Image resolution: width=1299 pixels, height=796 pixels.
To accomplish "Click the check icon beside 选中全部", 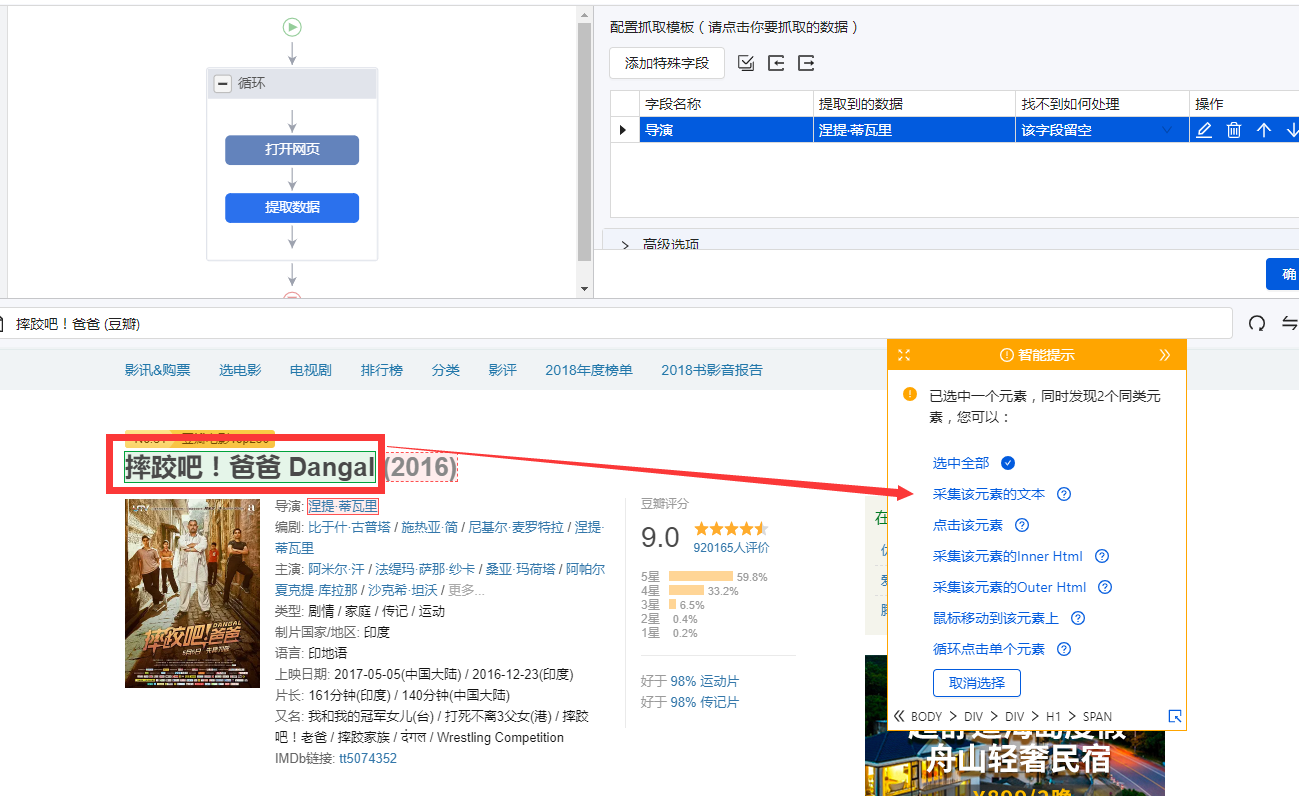I will 1008,463.
